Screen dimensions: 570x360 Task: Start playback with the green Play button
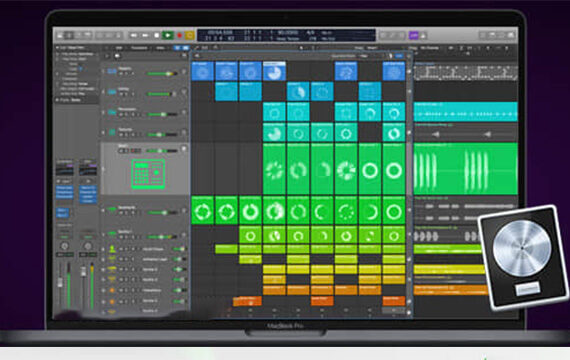[168, 35]
